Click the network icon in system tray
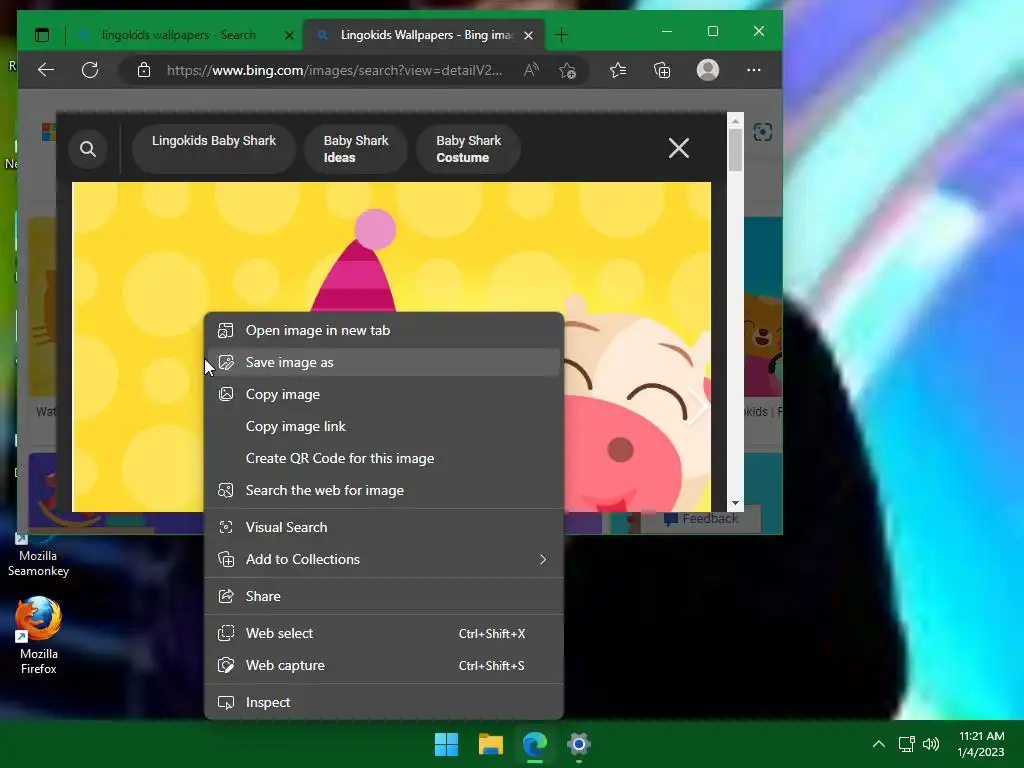The height and width of the screenshot is (768, 1024). tap(906, 744)
